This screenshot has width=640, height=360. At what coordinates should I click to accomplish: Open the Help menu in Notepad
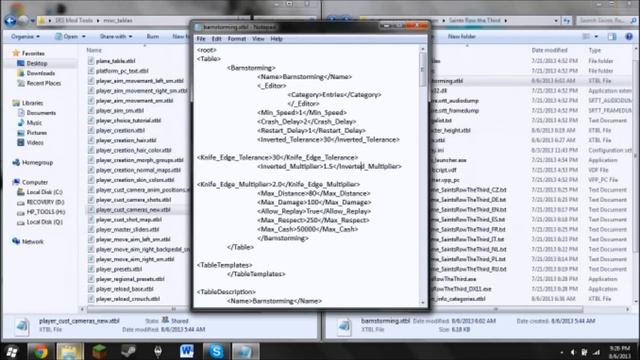click(276, 39)
